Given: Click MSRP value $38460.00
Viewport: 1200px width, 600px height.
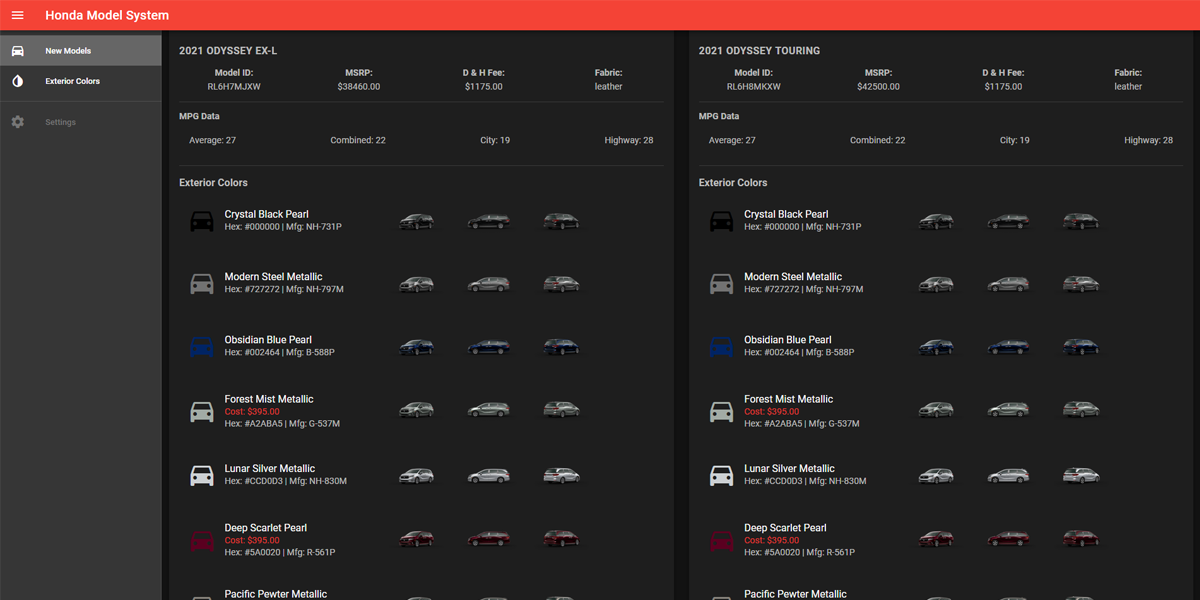Looking at the screenshot, I should tap(359, 87).
